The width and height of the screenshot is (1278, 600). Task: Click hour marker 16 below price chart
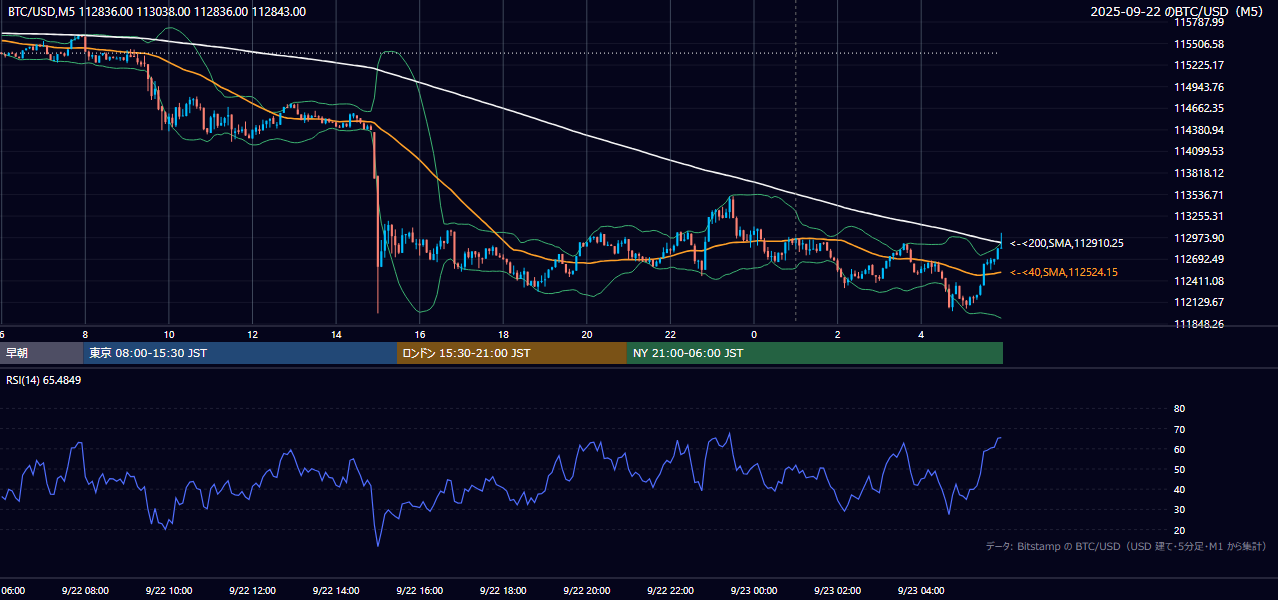419,334
